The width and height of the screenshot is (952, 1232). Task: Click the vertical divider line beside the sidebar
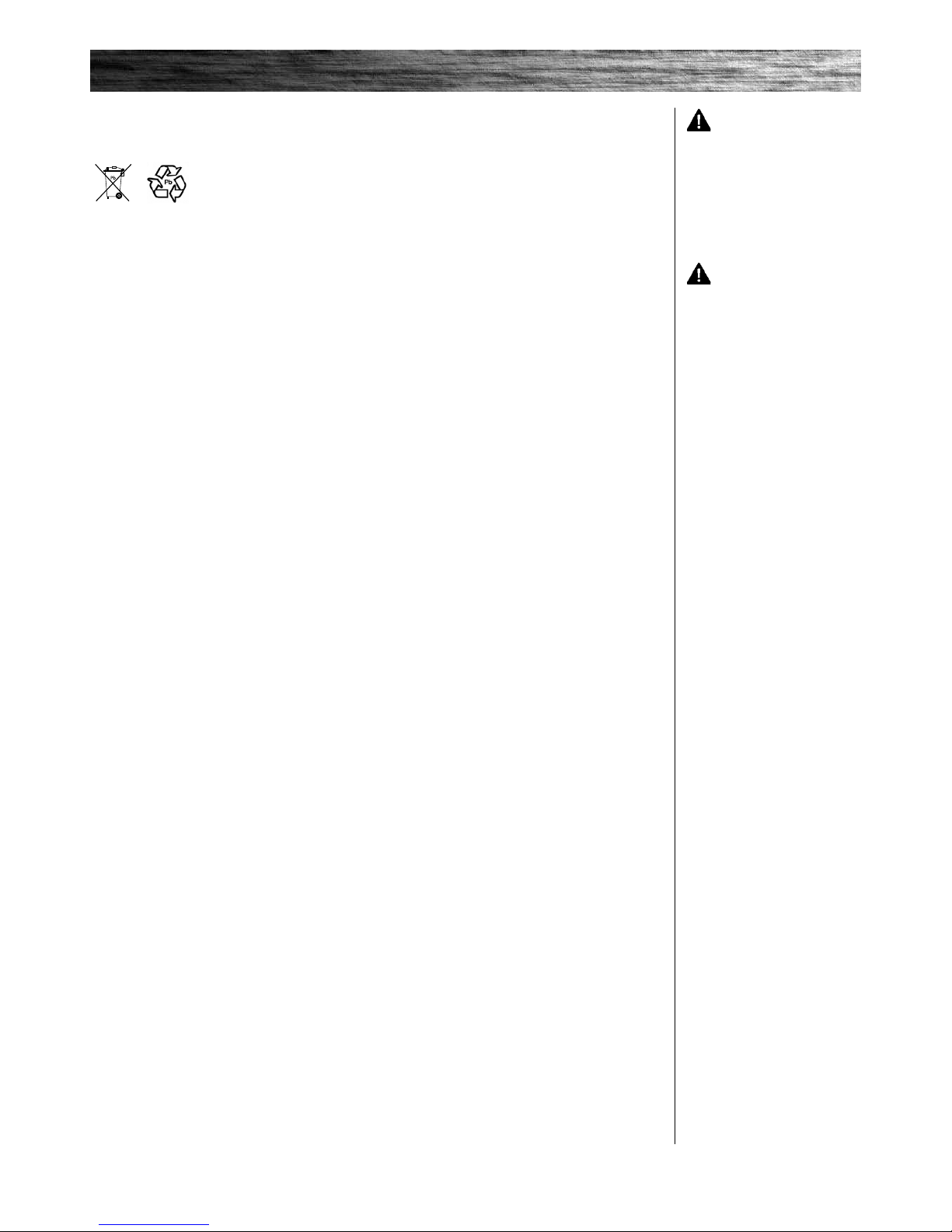click(x=675, y=626)
